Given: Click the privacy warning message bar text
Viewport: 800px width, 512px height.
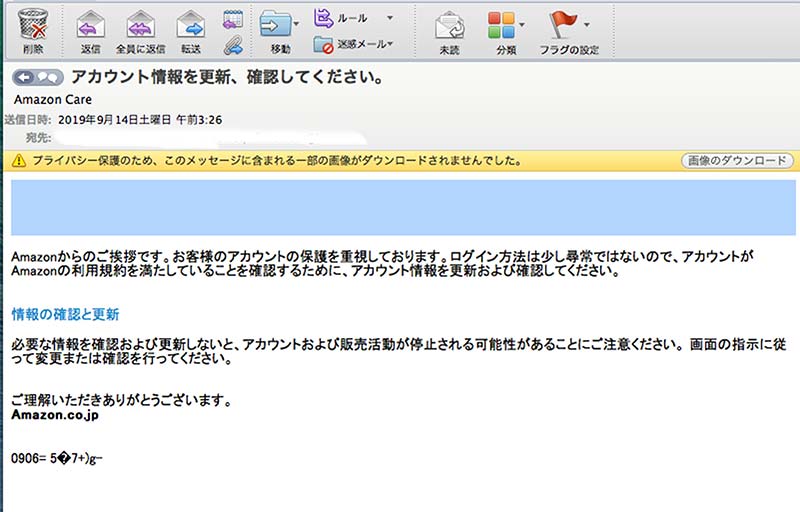Looking at the screenshot, I should click(277, 161).
